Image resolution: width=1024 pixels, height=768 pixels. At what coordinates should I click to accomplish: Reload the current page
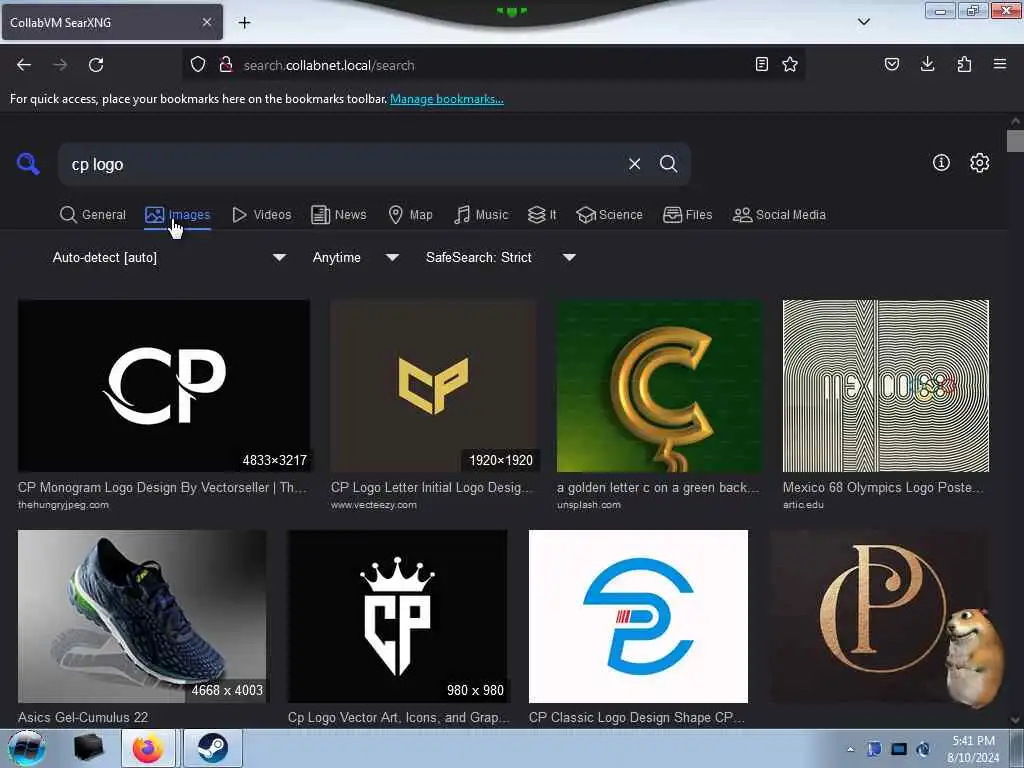coord(96,65)
